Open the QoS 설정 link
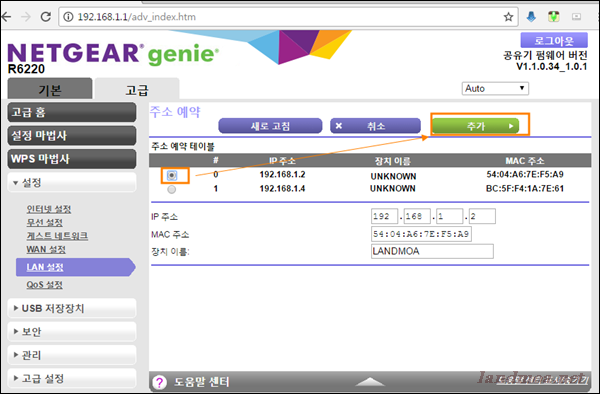 click(44, 285)
